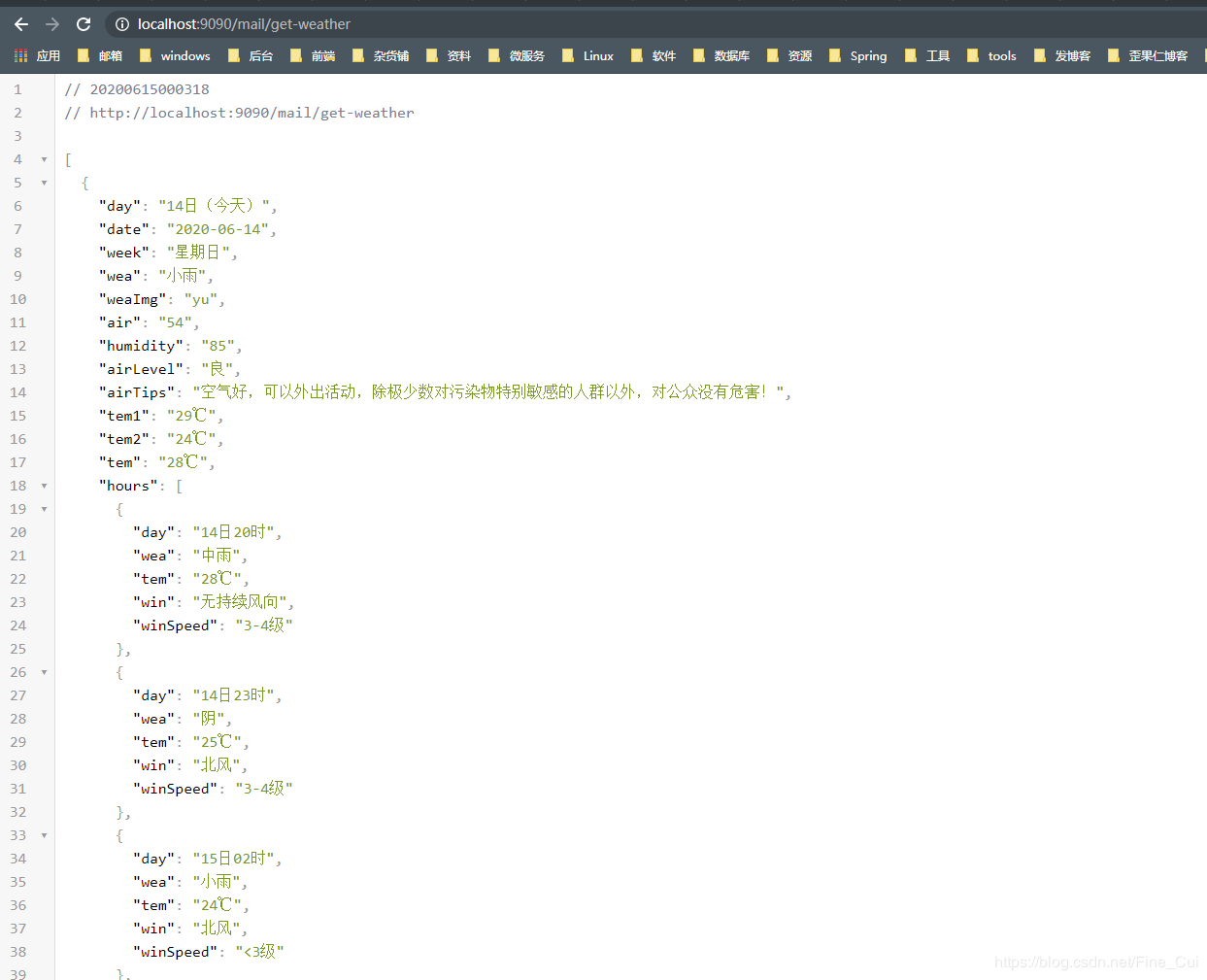Select the tem2 value "24℃"
Viewport: 1207px width, 980px height.
pos(191,439)
